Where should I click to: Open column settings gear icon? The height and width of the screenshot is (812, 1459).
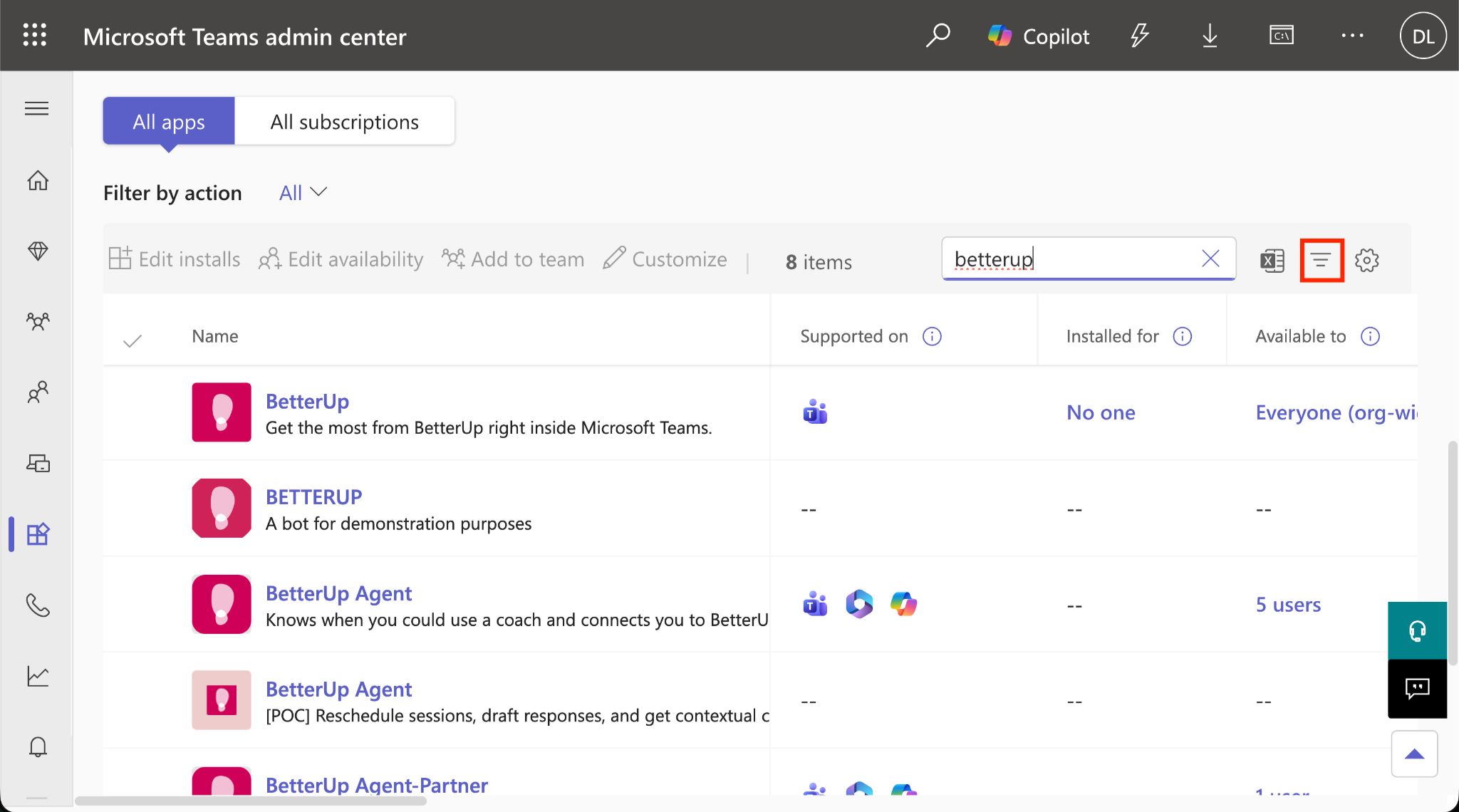click(x=1366, y=260)
